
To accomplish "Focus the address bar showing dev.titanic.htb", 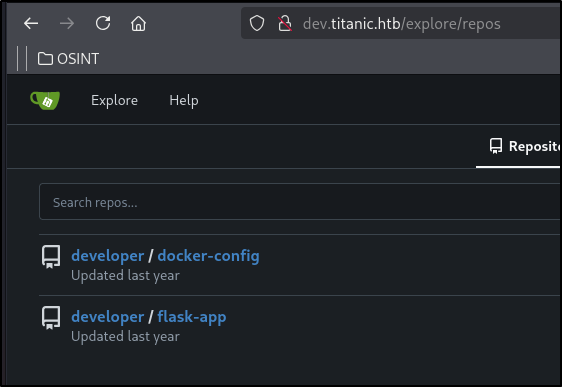I will pos(401,24).
